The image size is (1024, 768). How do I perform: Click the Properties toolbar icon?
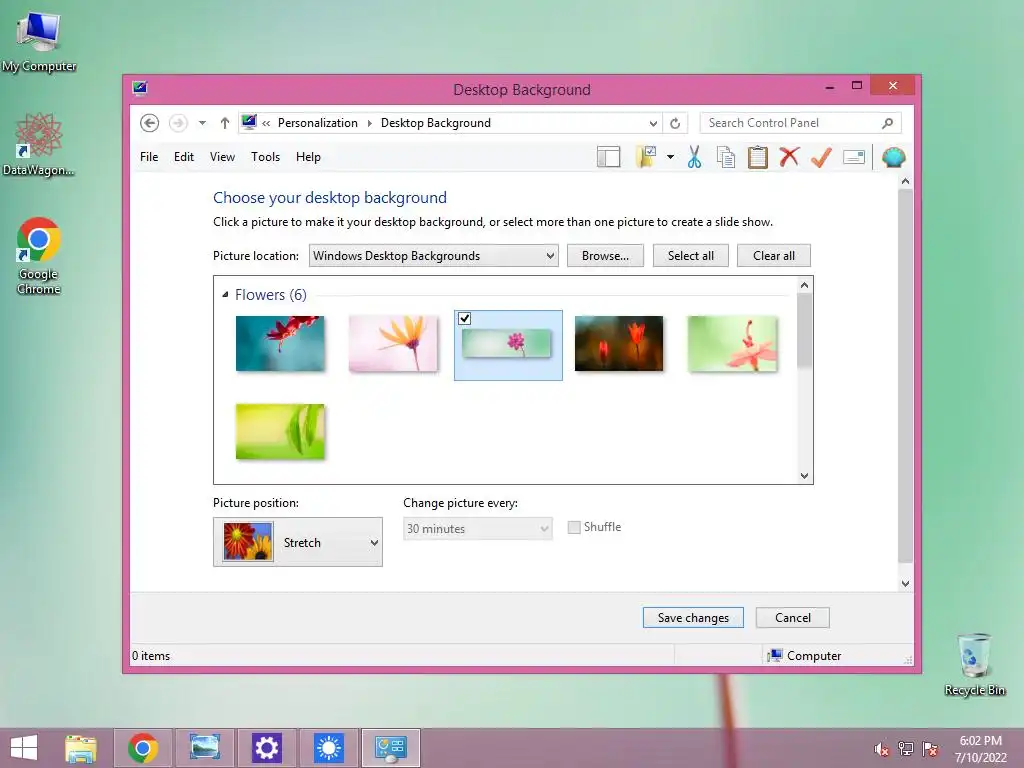click(x=854, y=157)
